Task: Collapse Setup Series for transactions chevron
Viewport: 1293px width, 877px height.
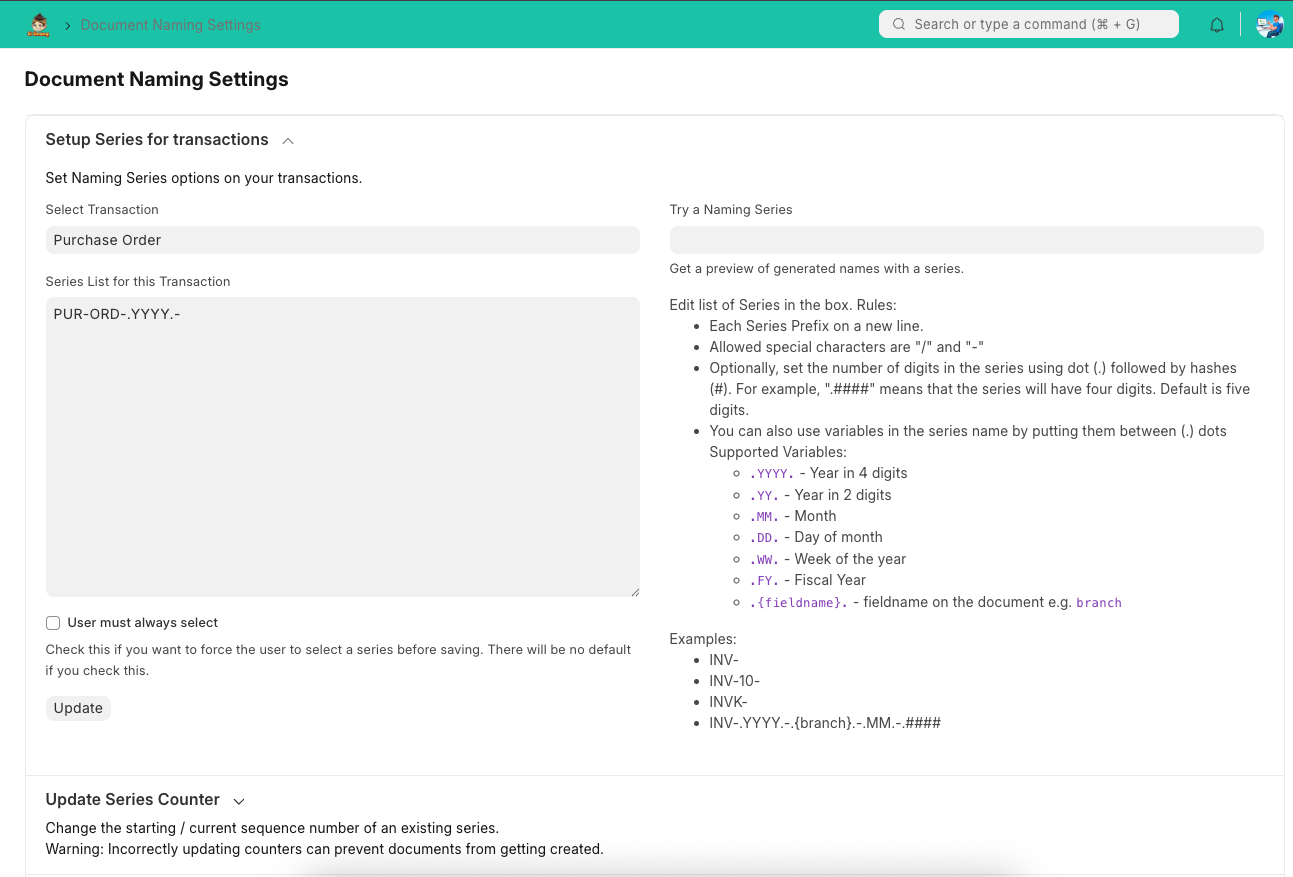Action: [x=288, y=141]
